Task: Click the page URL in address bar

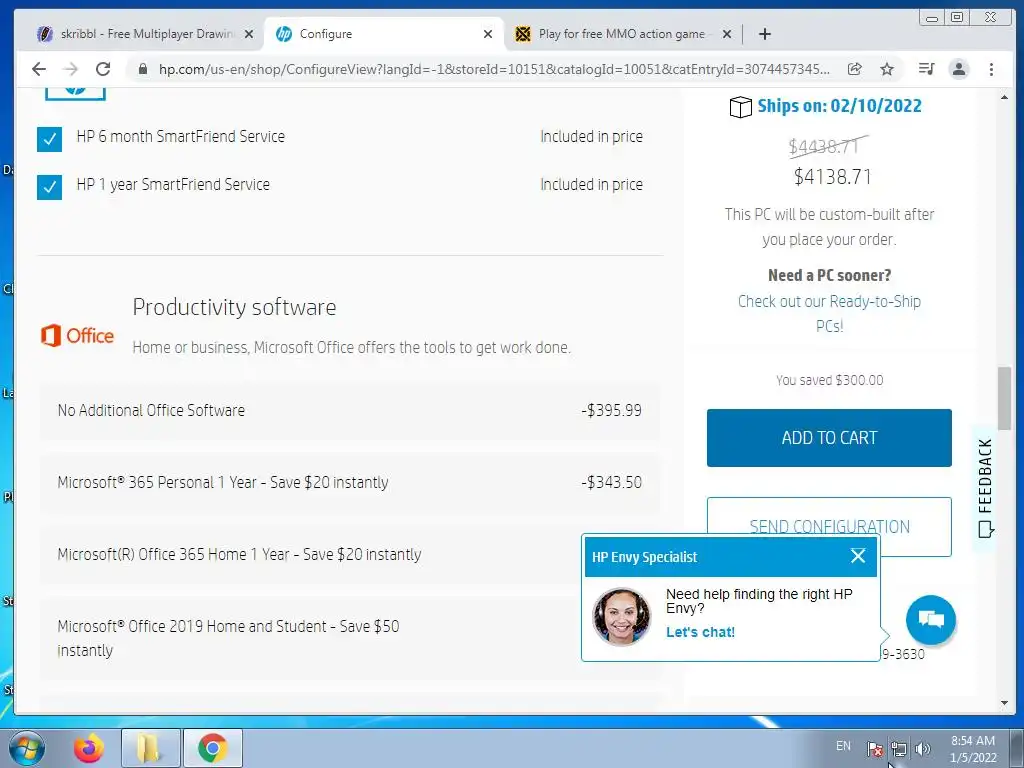Action: (494, 69)
